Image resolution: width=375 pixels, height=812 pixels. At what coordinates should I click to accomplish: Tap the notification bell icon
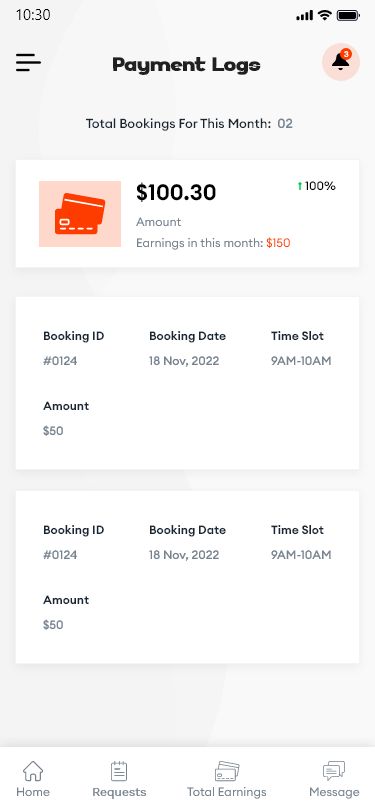pos(341,62)
